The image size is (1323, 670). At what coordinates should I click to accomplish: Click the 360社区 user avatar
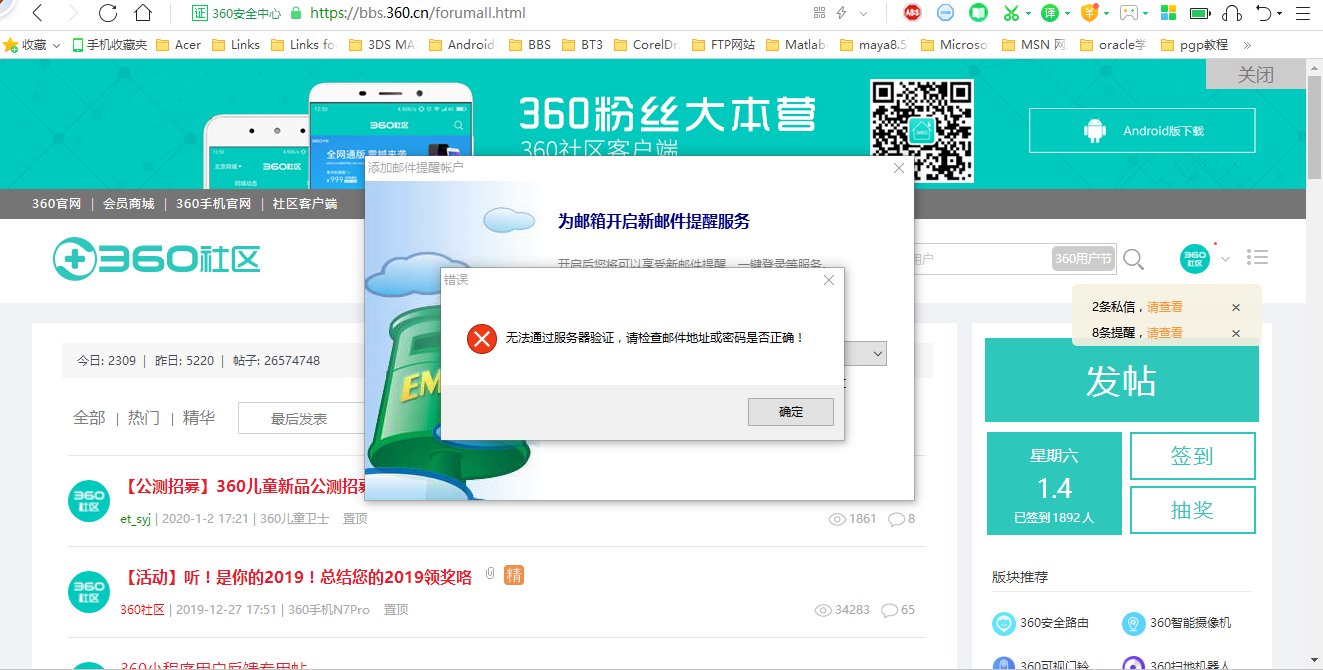point(1195,259)
